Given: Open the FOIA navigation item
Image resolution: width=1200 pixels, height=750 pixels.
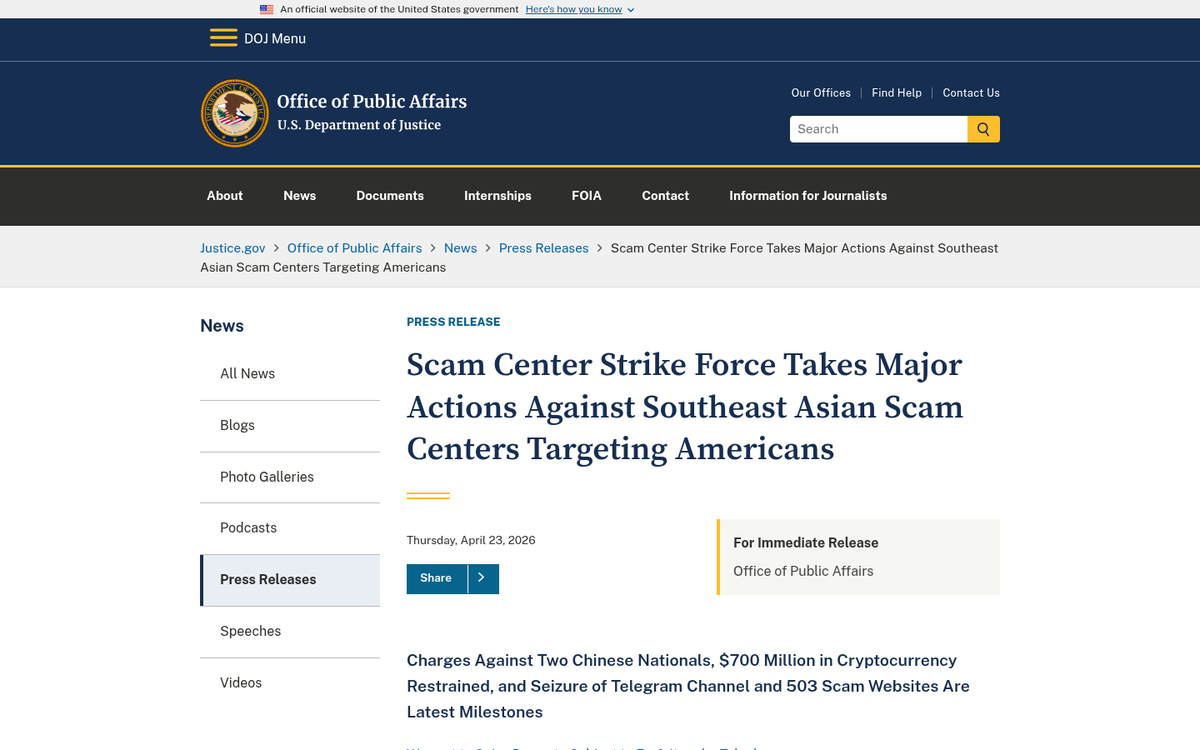Looking at the screenshot, I should click(587, 195).
